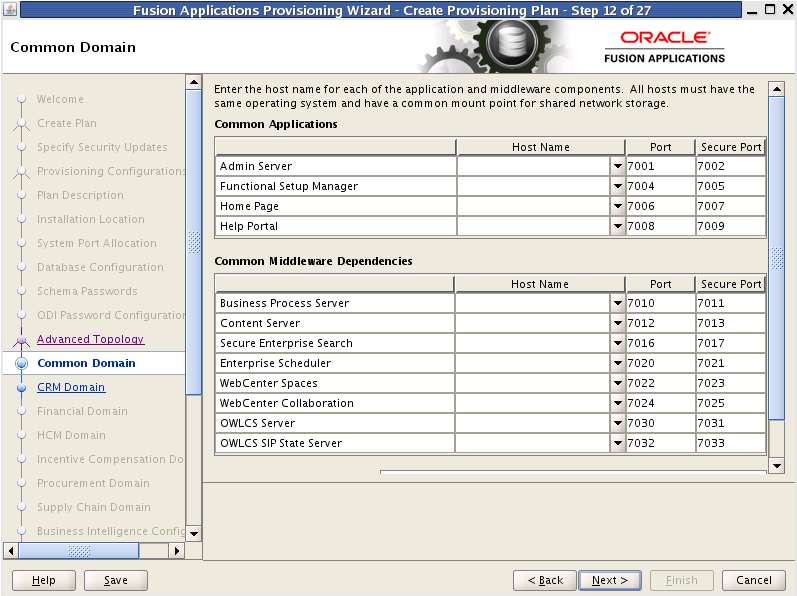Click main content scroll up arrow
Image resolution: width=797 pixels, height=596 pixels.
(777, 89)
